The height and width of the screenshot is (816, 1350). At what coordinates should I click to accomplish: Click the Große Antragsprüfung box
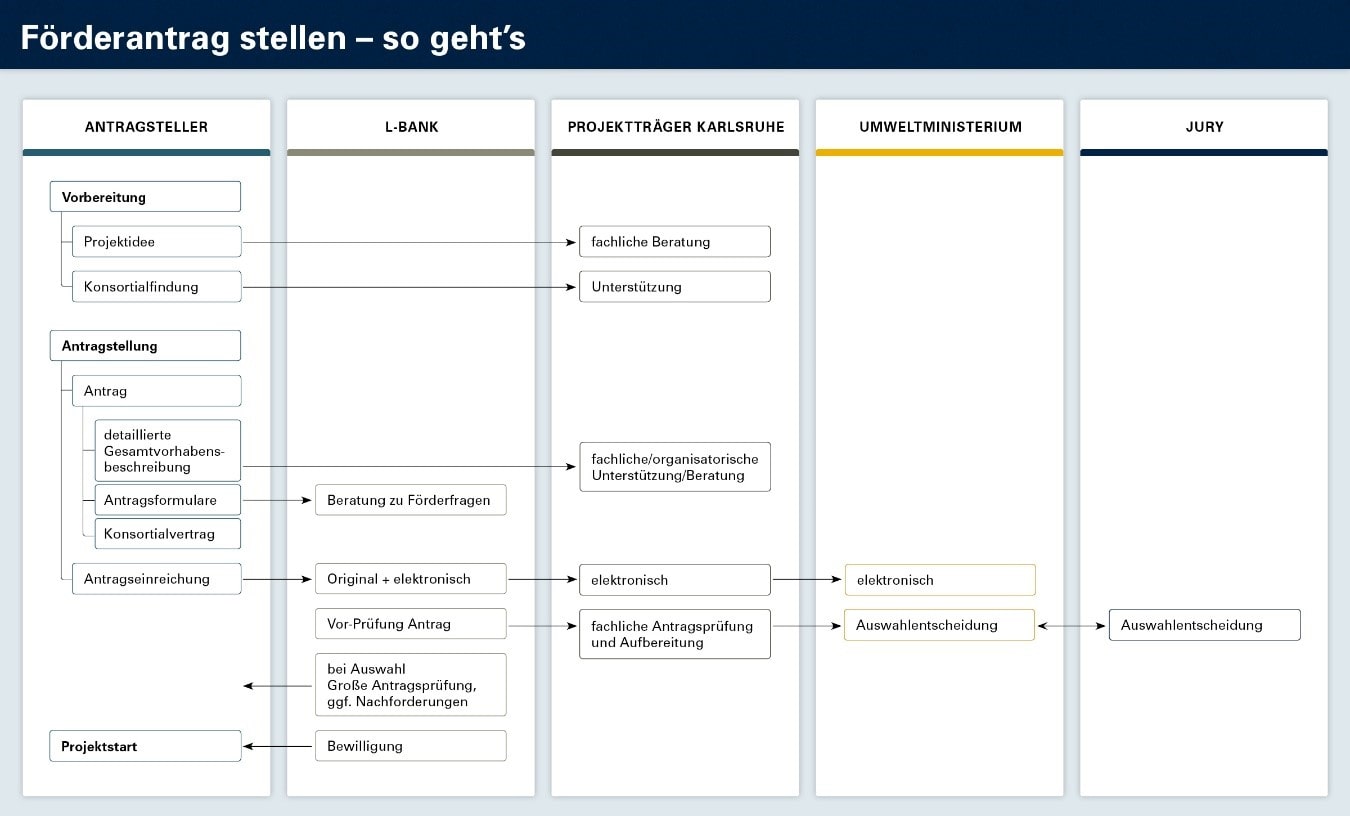410,685
